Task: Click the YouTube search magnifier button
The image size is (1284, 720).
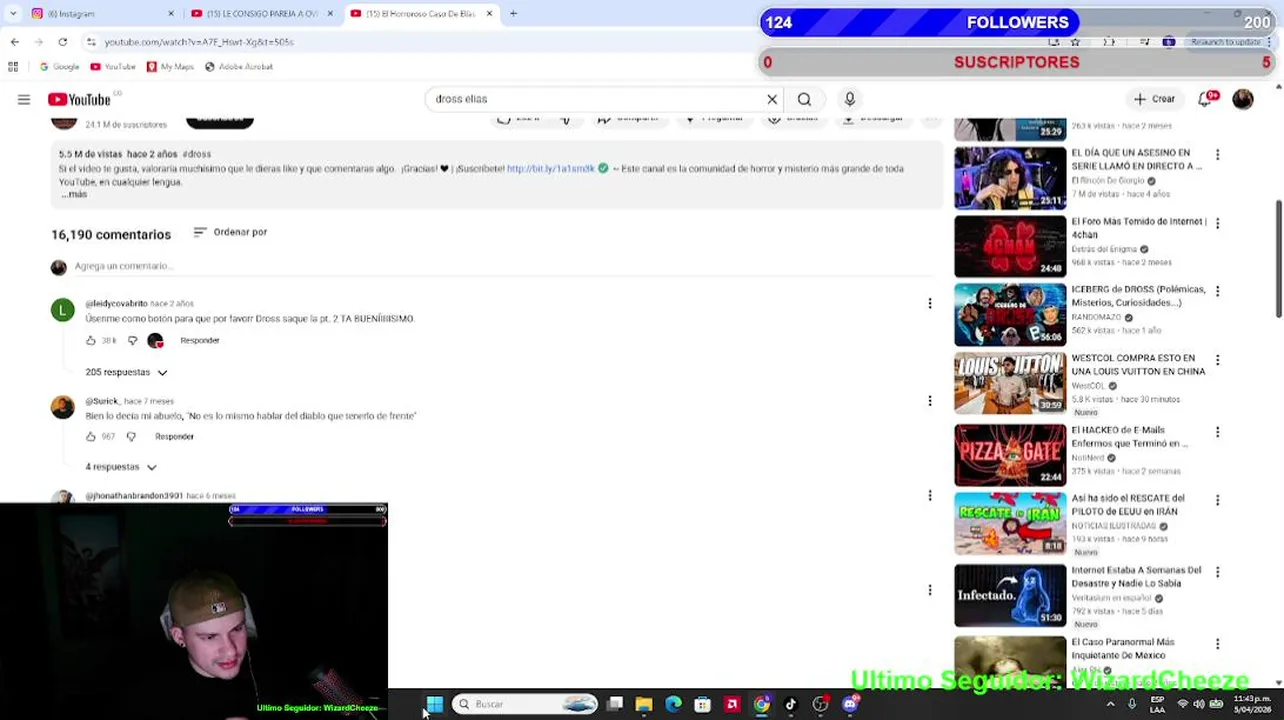Action: pos(804,99)
